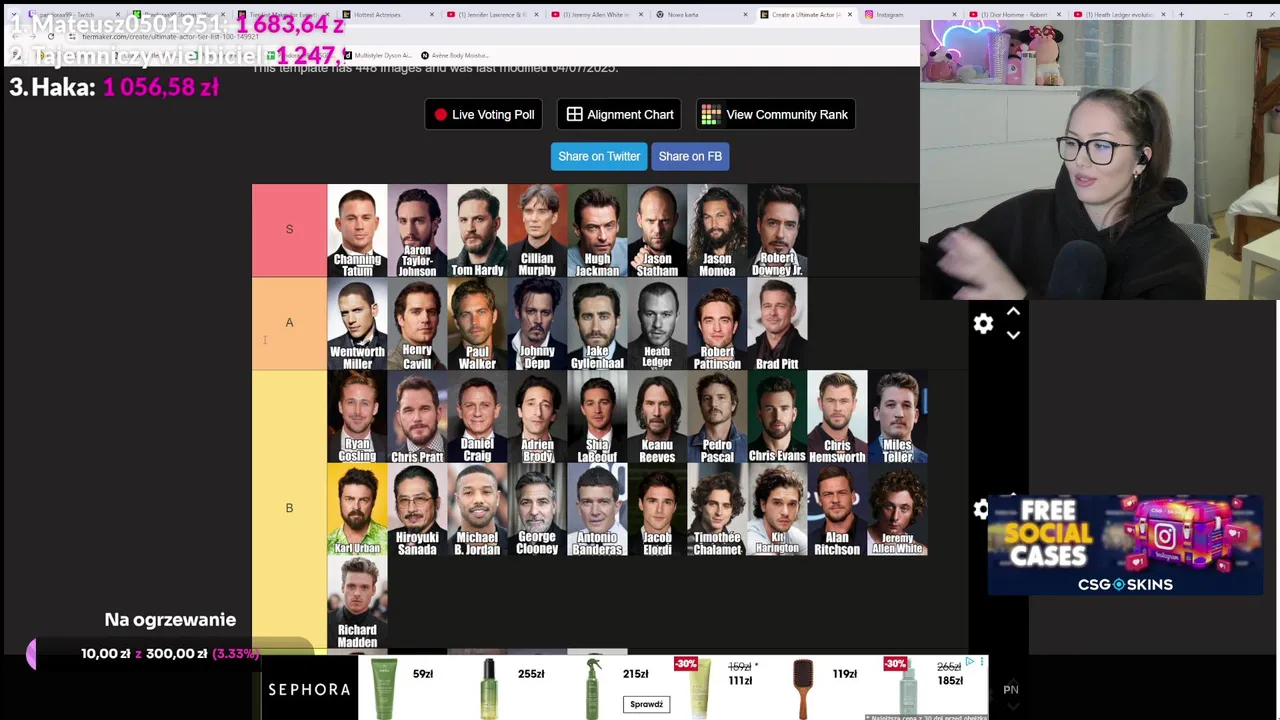Select Adrien Brody image
Viewport: 1280px width, 720px height.
pyautogui.click(x=537, y=417)
